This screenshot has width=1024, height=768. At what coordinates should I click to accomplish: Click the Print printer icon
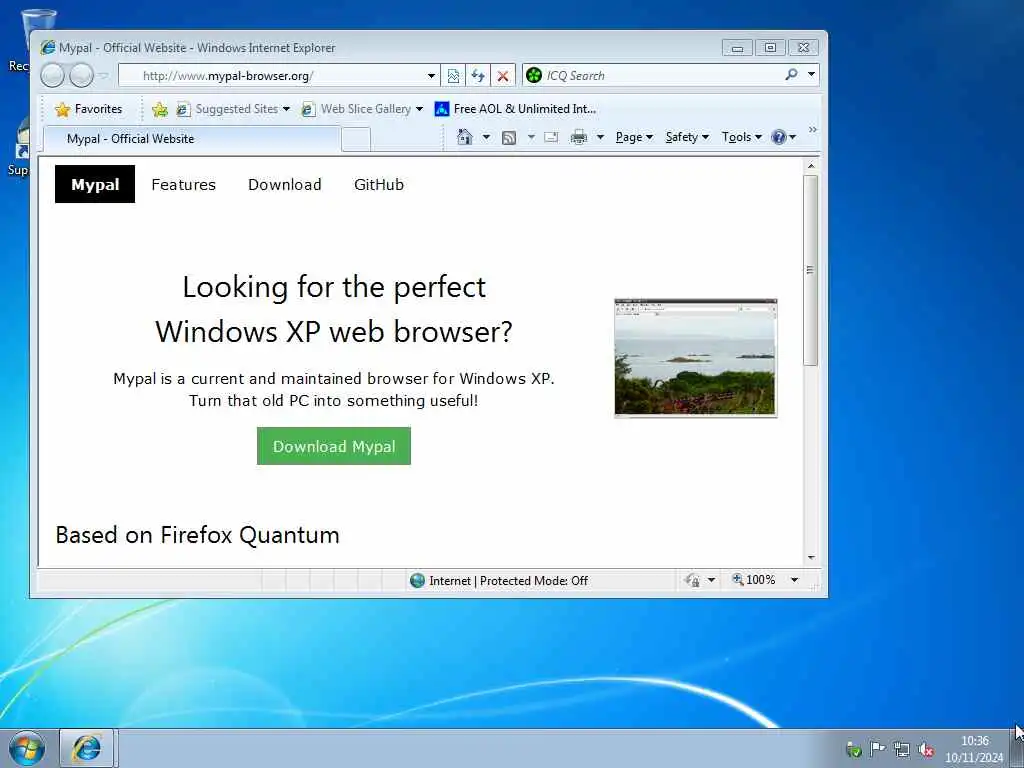point(579,137)
